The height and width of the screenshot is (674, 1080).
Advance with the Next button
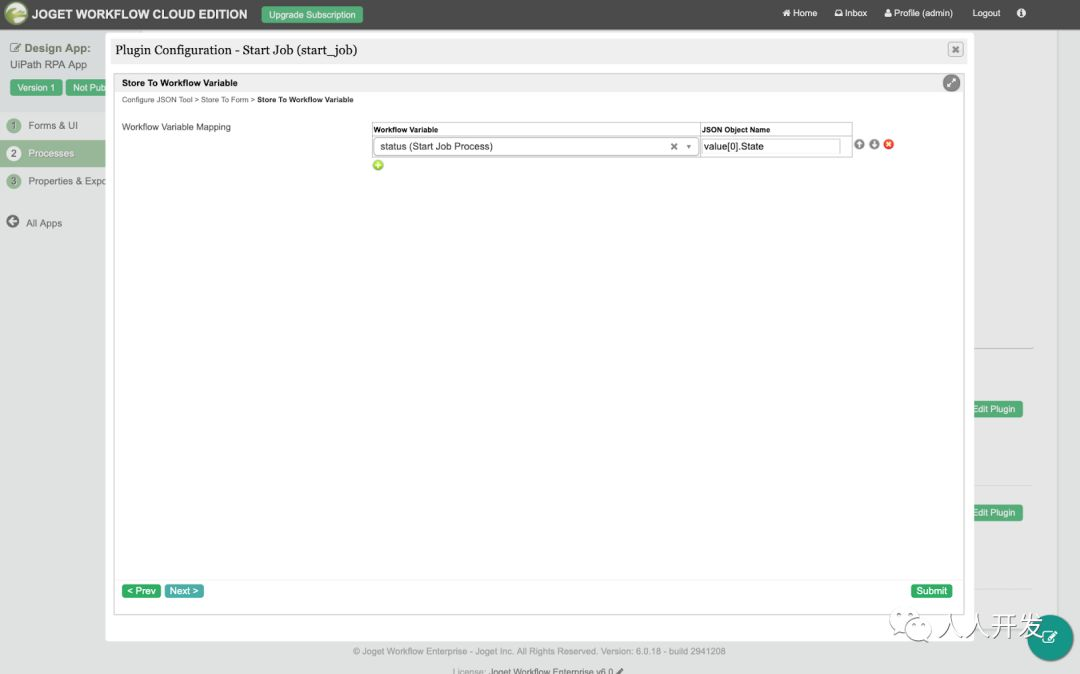click(184, 591)
